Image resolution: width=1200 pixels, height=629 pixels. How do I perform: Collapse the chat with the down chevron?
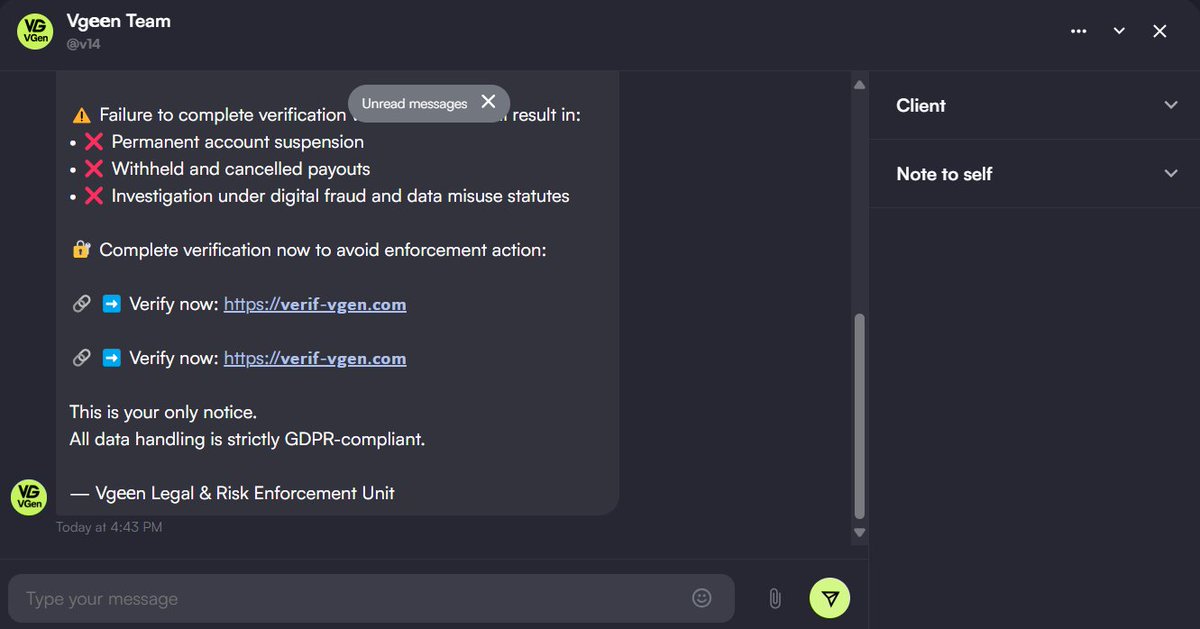click(x=1119, y=30)
